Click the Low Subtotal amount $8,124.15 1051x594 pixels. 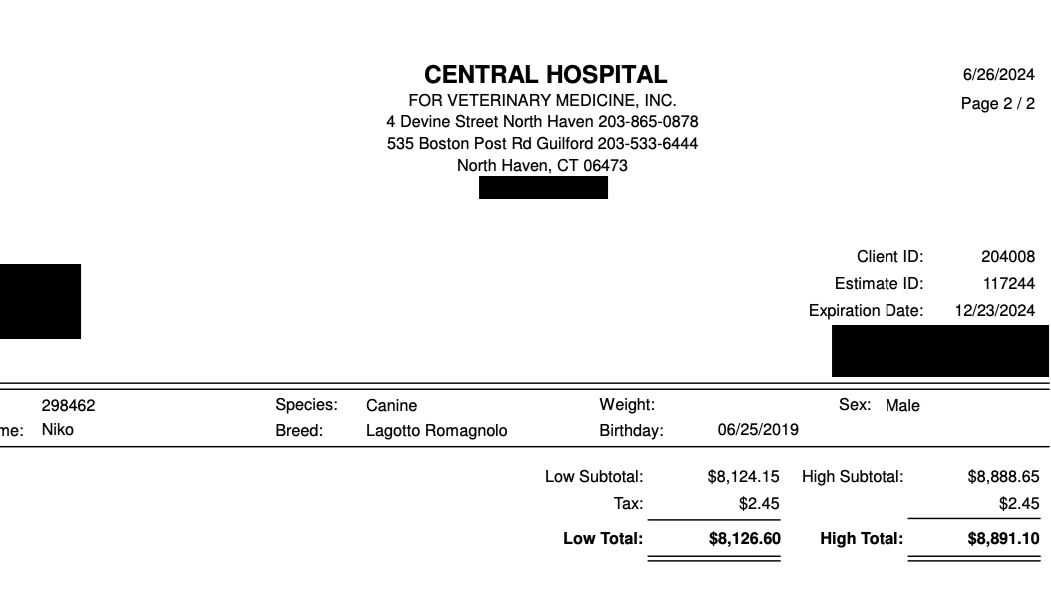(x=743, y=477)
